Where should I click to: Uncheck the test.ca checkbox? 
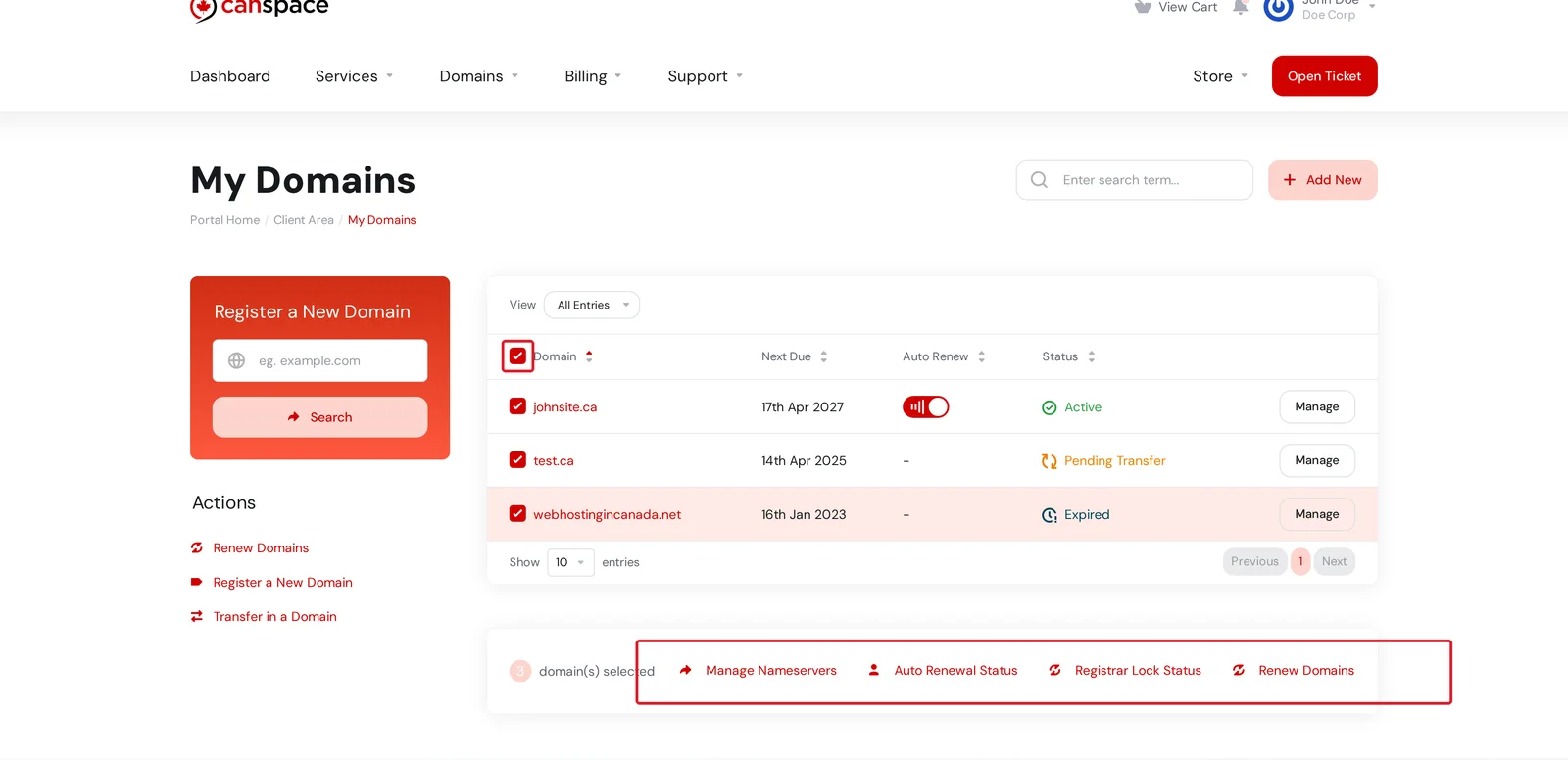click(x=517, y=460)
